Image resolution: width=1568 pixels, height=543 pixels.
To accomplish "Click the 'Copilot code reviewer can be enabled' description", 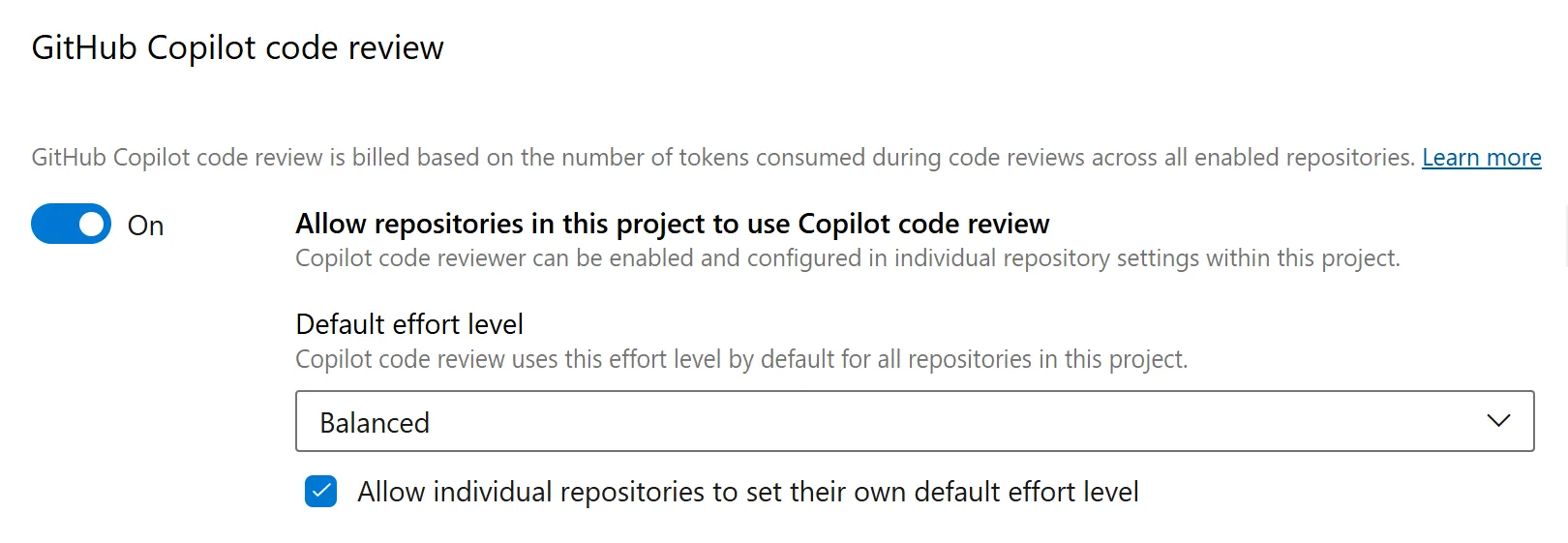I will 847,258.
